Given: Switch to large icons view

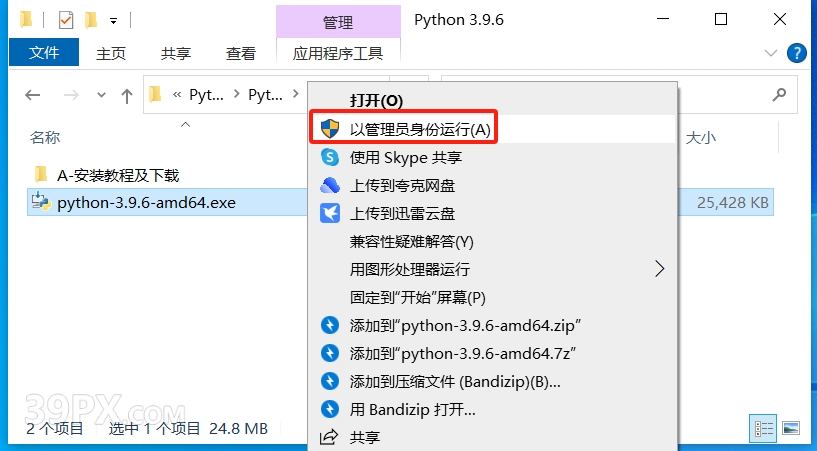Looking at the screenshot, I should [x=791, y=428].
